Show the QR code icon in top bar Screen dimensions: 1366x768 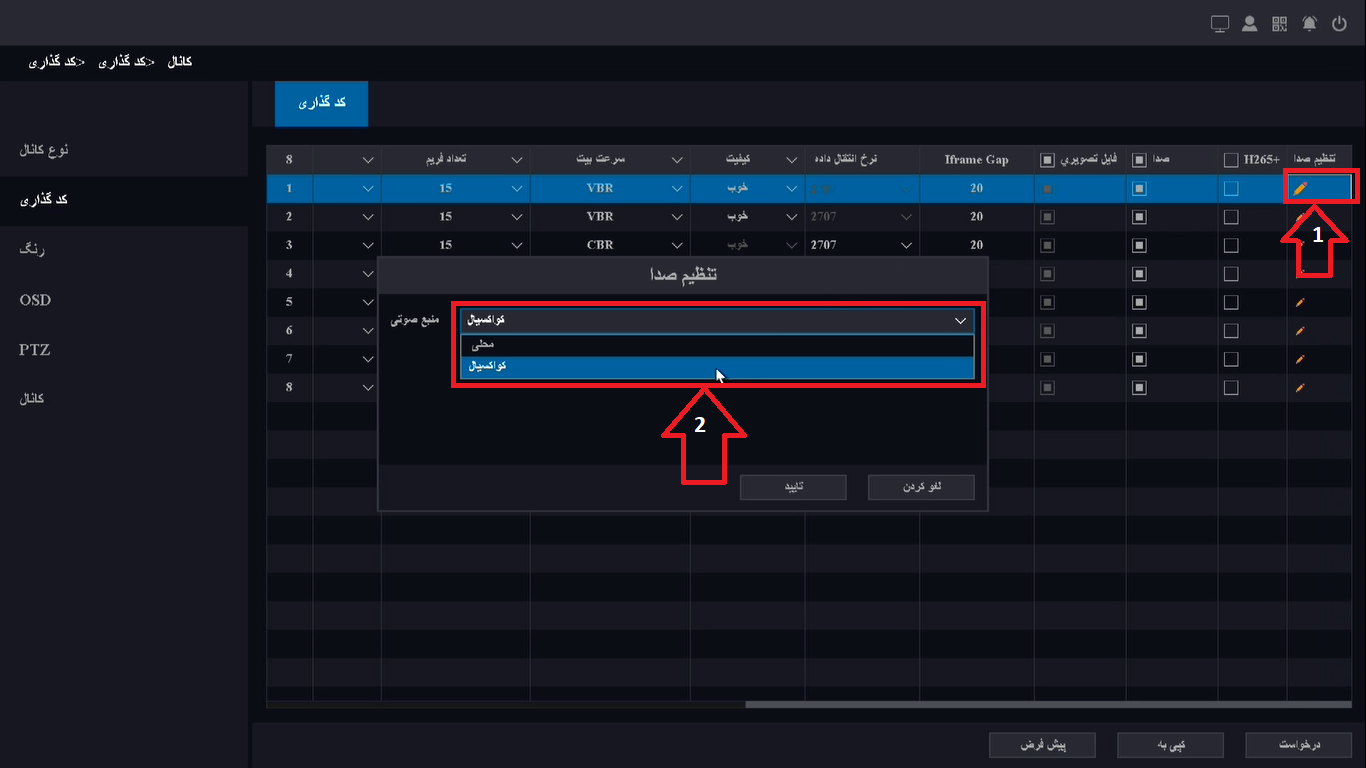(x=1279, y=24)
